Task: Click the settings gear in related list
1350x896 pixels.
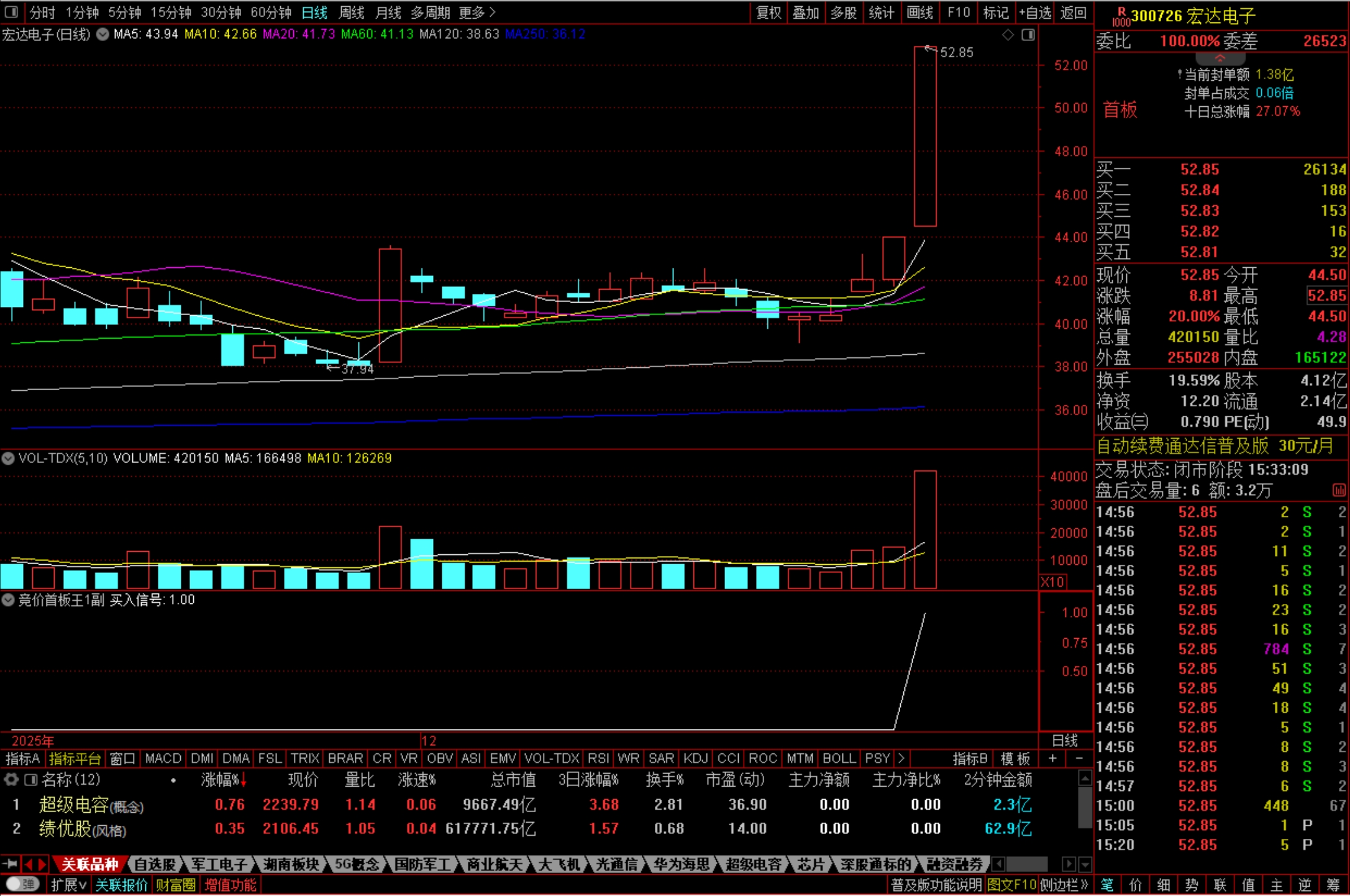Action: pos(11,779)
